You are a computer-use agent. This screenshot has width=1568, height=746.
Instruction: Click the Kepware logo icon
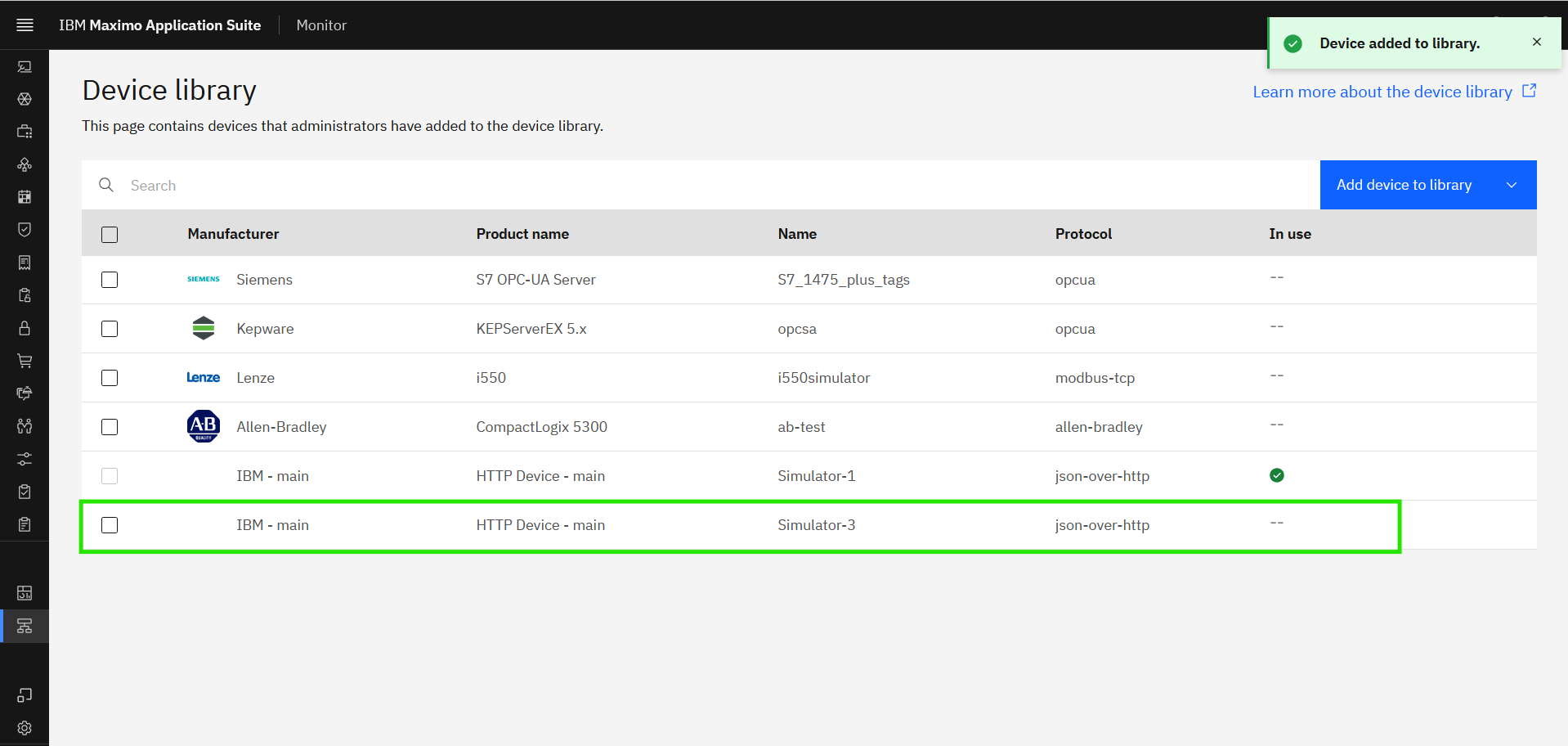coord(204,328)
